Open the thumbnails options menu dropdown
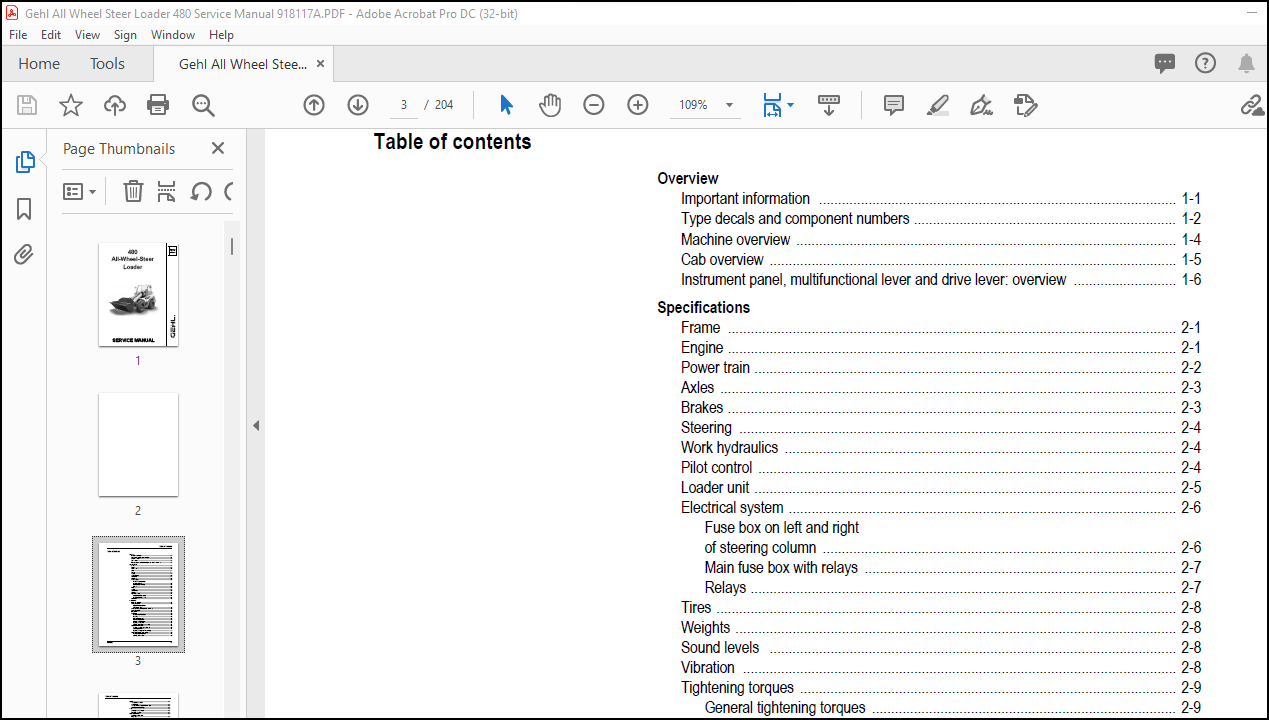 point(80,191)
